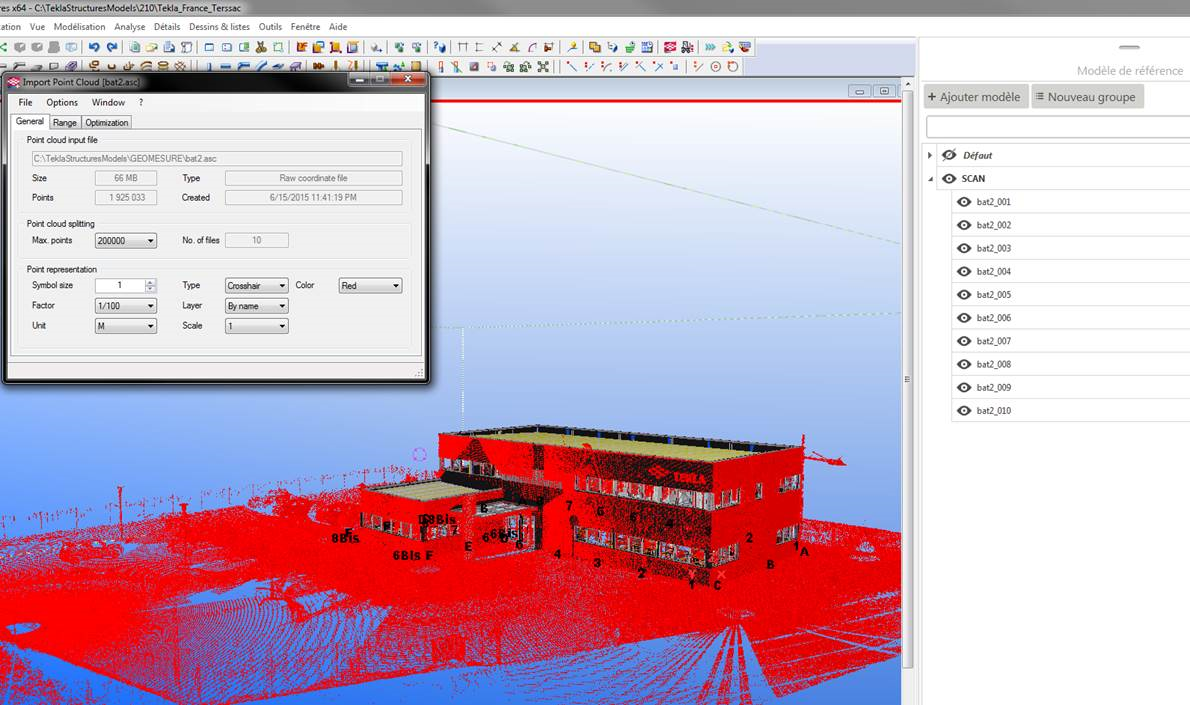Click the Nouveau groupe button

click(1086, 97)
